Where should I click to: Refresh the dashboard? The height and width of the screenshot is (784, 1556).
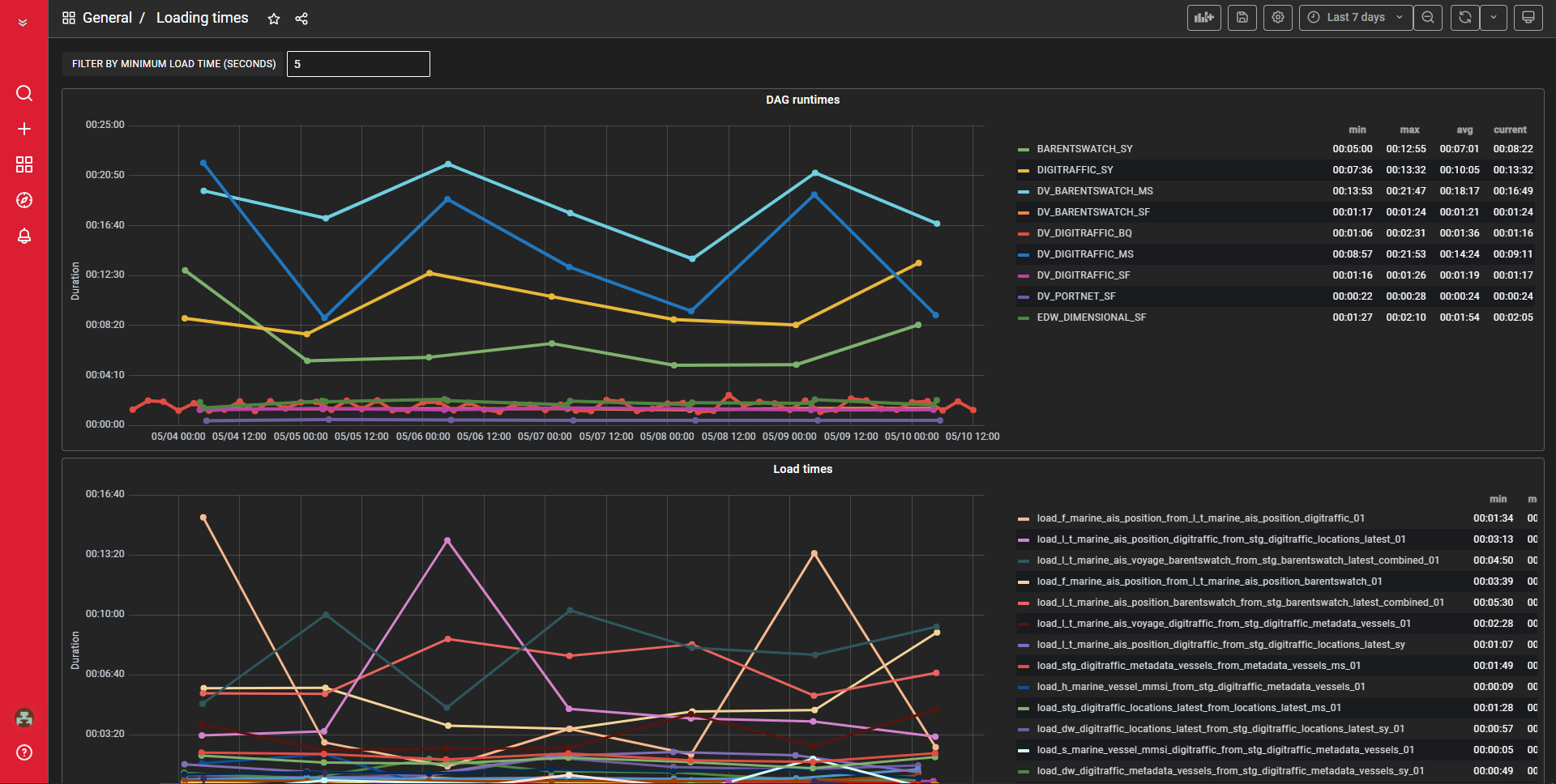coord(1464,18)
